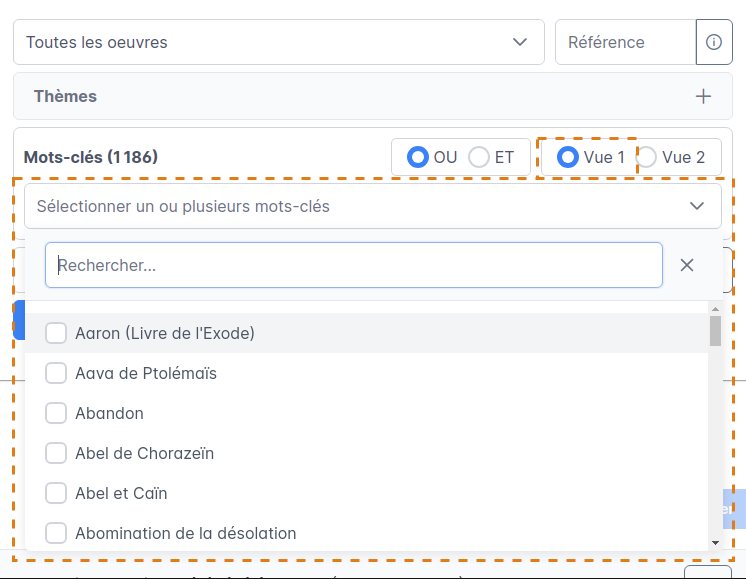Click the Thèmes section header
The image size is (746, 579).
65,96
